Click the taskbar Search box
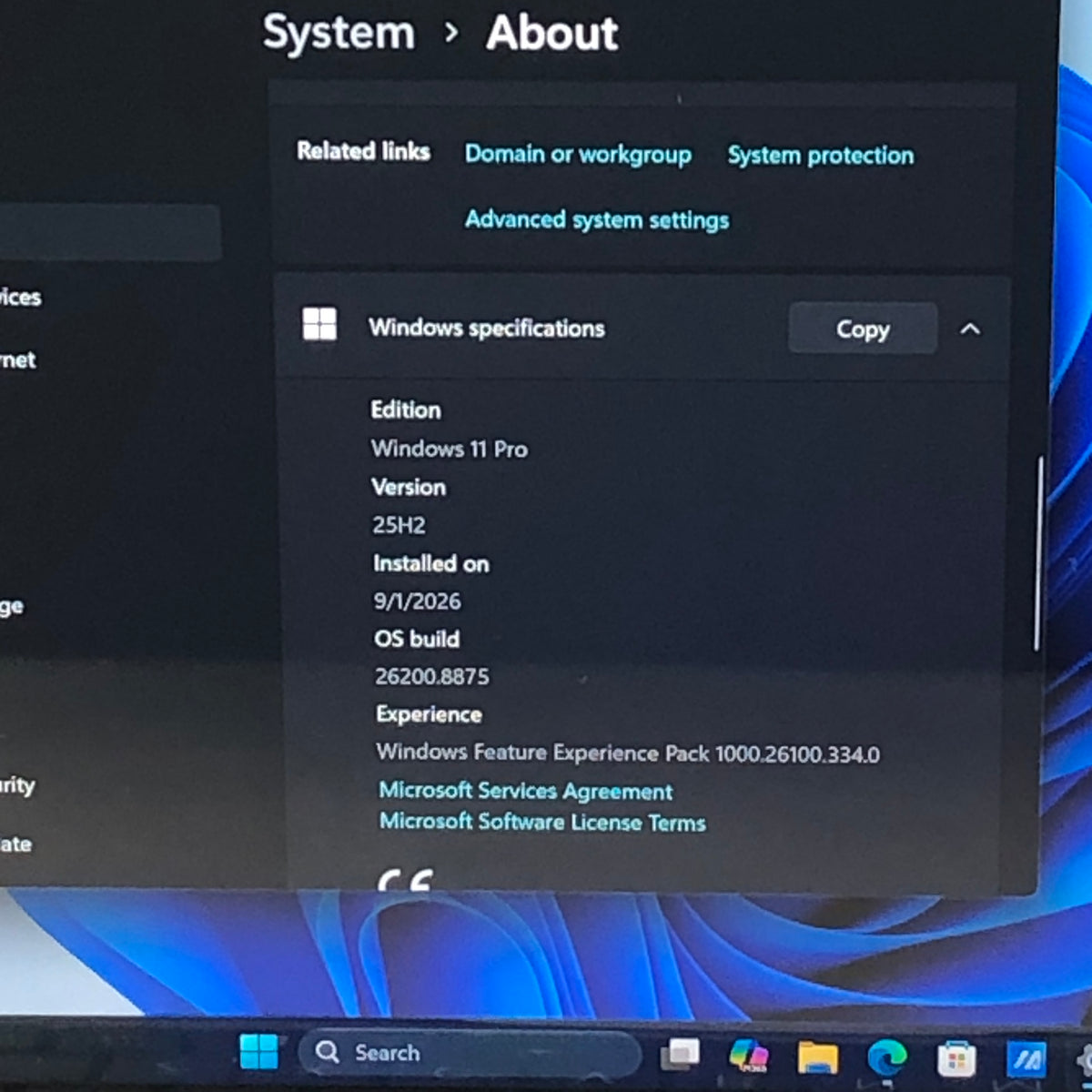 470,1054
